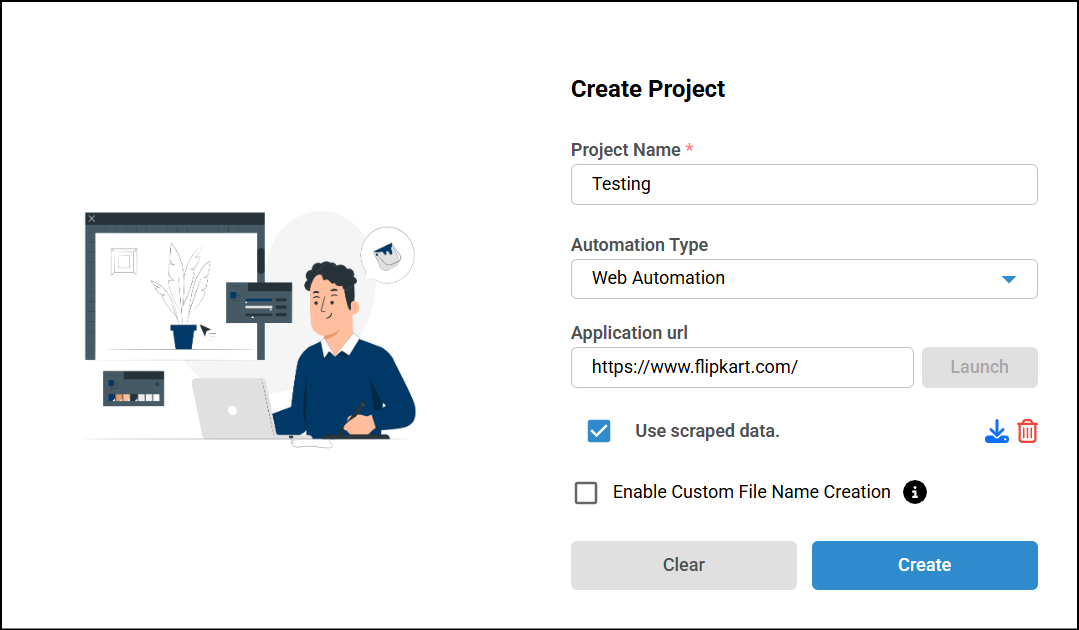Image resolution: width=1079 pixels, height=630 pixels.
Task: Click the X icon on the illustrated window
Action: 92,218
